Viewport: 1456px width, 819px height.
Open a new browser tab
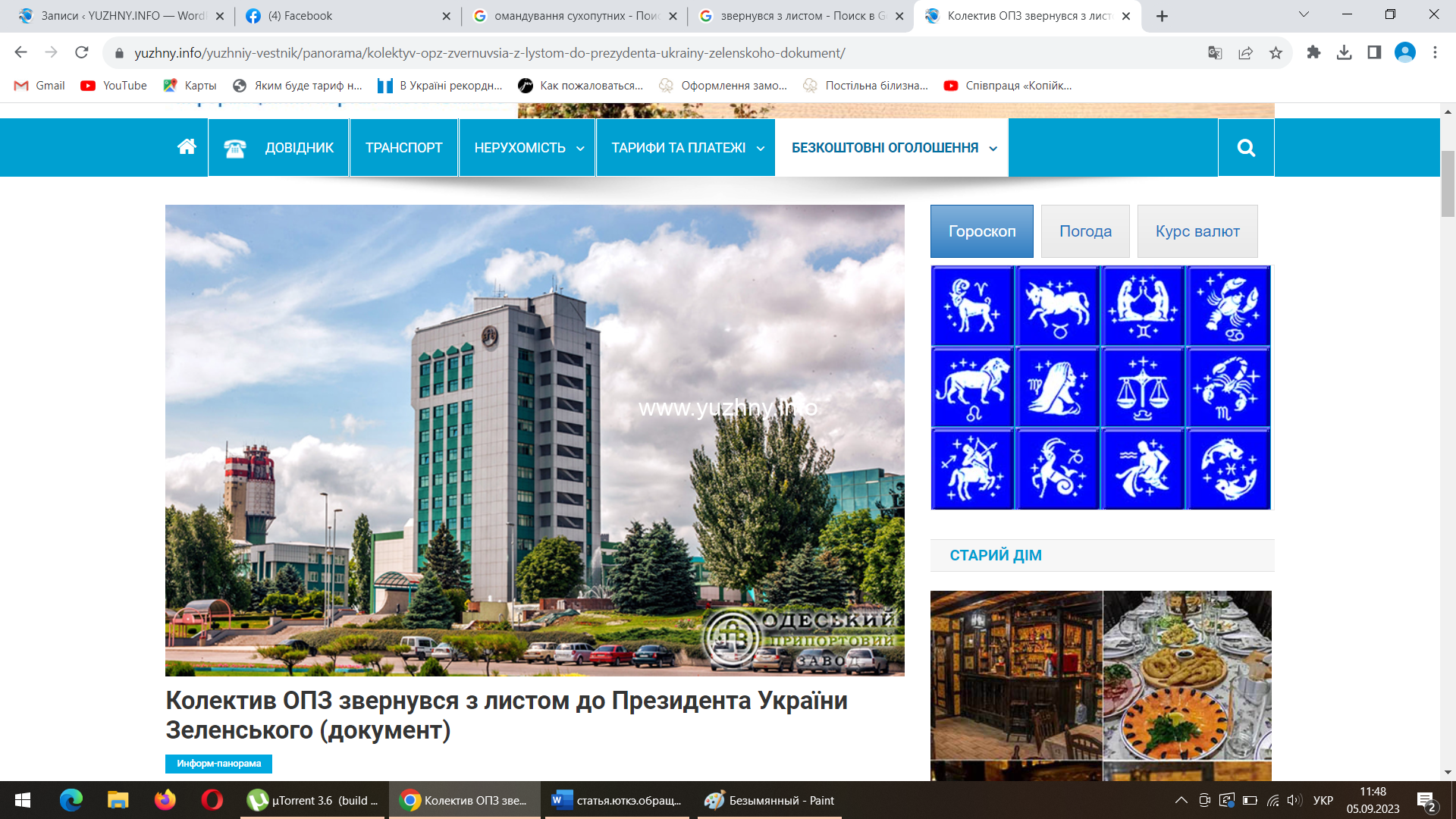1162,16
